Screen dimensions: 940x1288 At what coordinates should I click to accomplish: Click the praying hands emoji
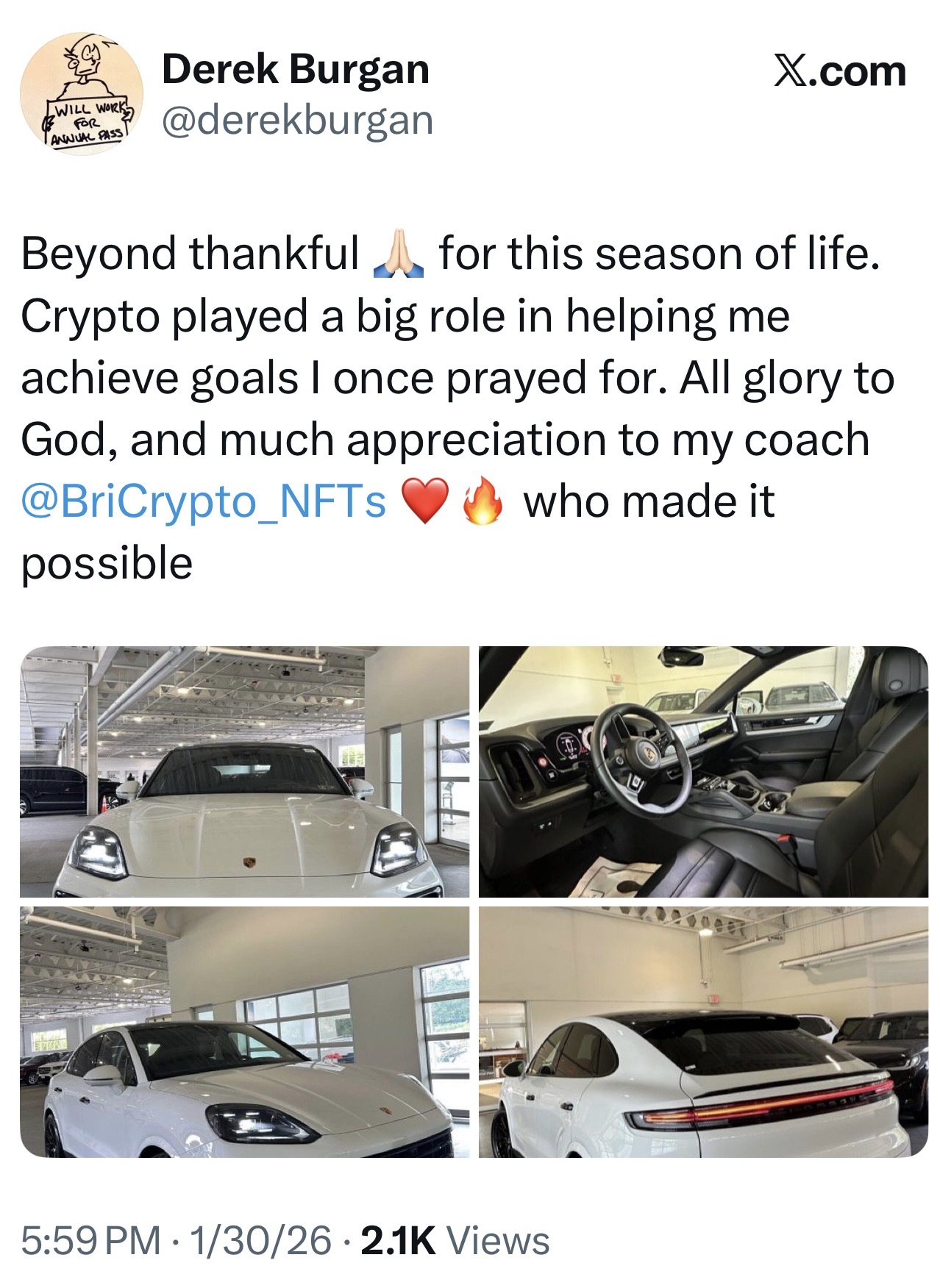click(x=398, y=254)
